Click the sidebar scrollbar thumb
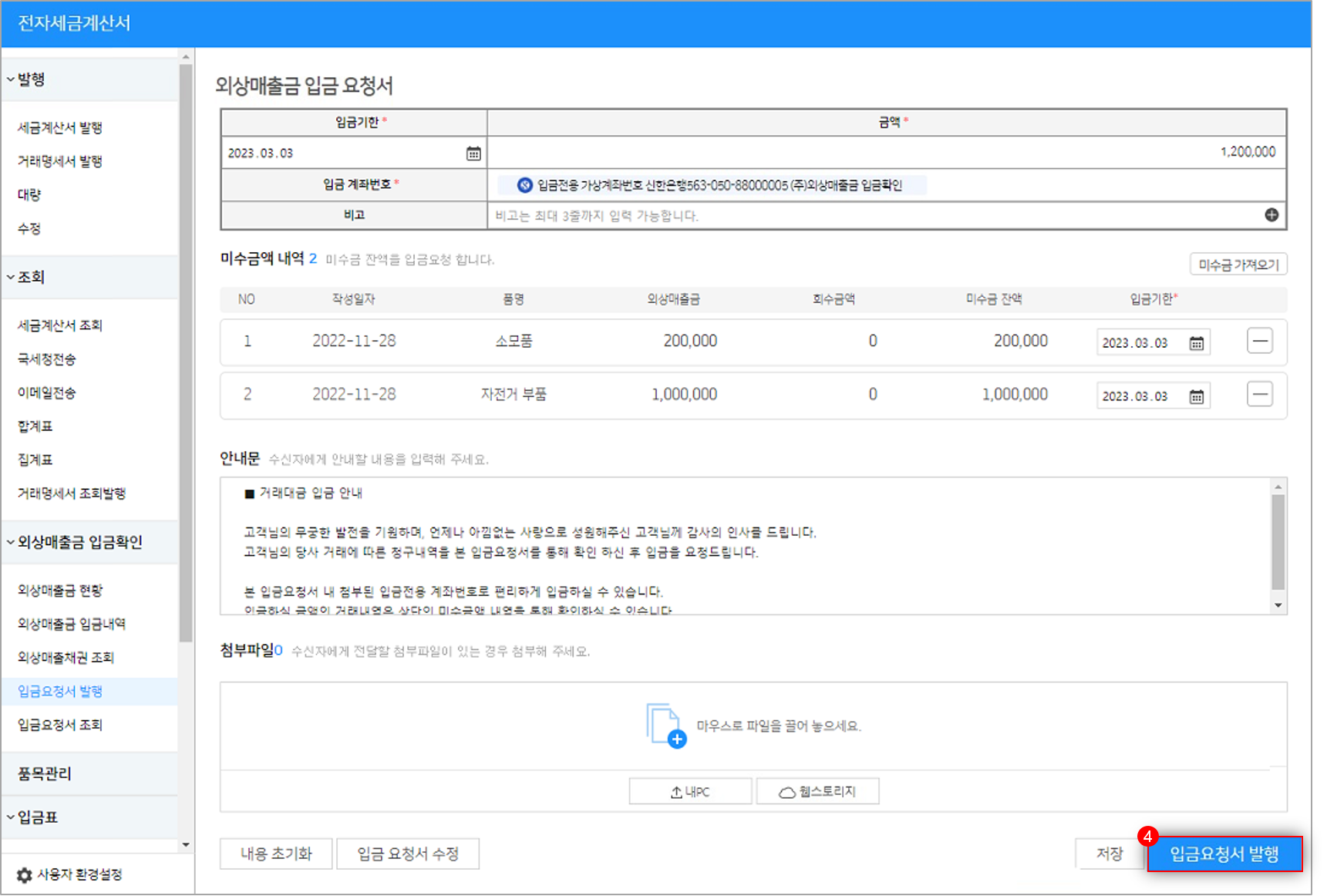The width and height of the screenshot is (1327, 896). (x=186, y=353)
